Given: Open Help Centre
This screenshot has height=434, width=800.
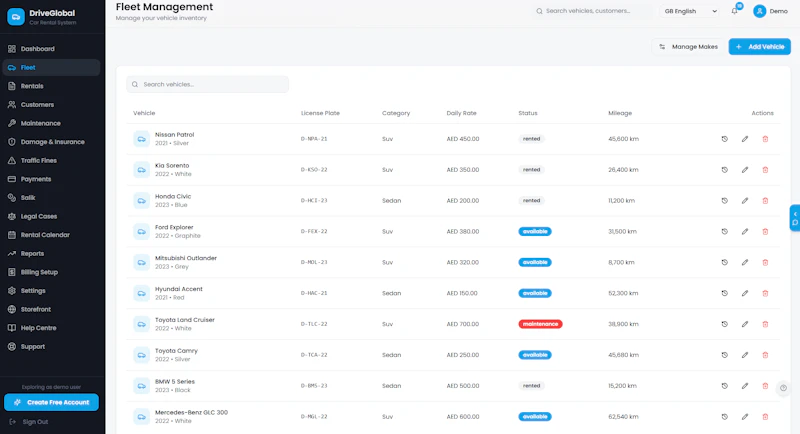Looking at the screenshot, I should tap(51, 328).
